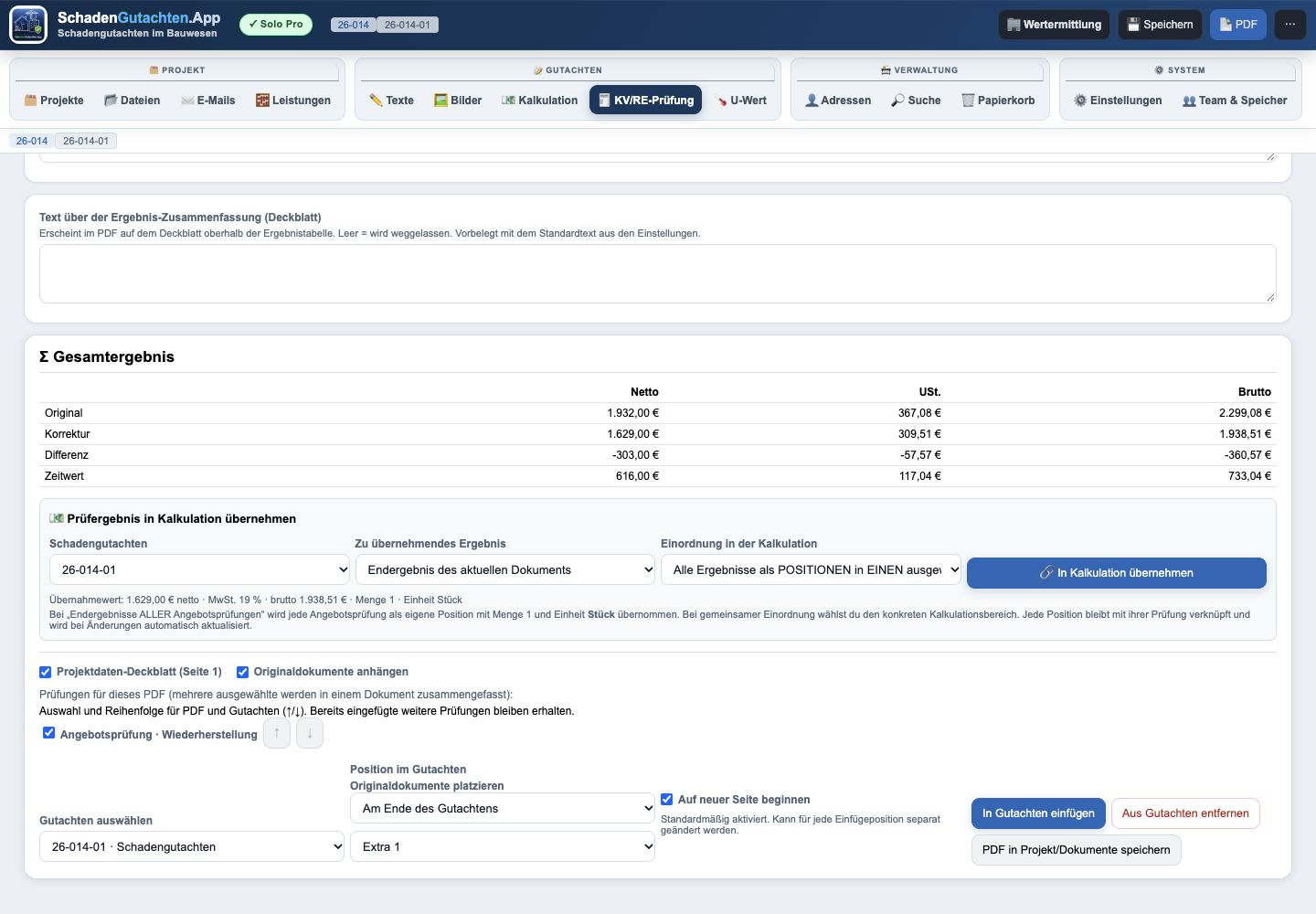Select the 26-014 breadcrumb tab below navigation
Screen dimensions: 1316x914
32,141
